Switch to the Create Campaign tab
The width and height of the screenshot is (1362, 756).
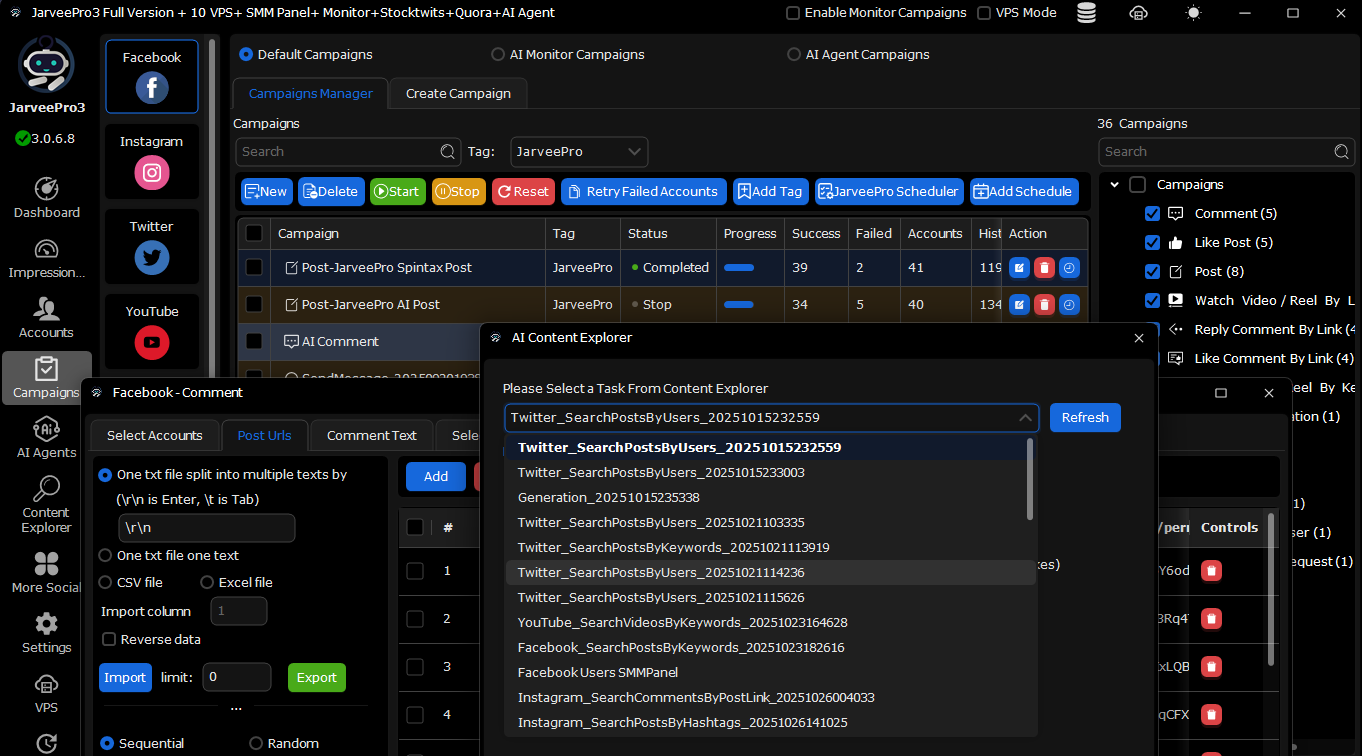tap(458, 93)
